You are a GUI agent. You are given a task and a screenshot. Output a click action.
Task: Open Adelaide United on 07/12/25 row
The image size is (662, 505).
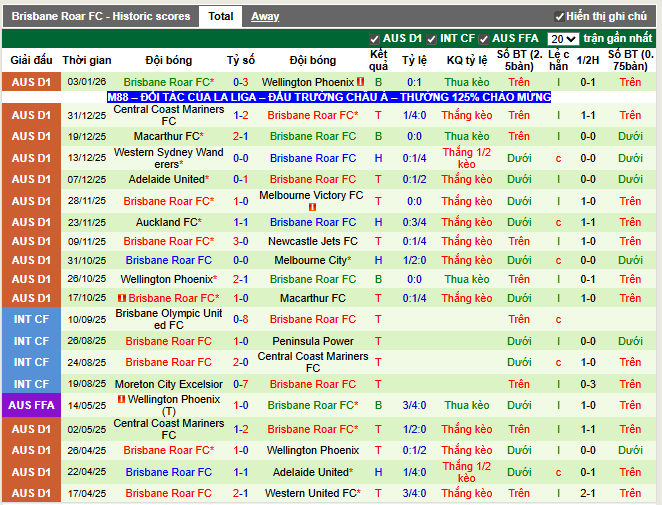[166, 179]
